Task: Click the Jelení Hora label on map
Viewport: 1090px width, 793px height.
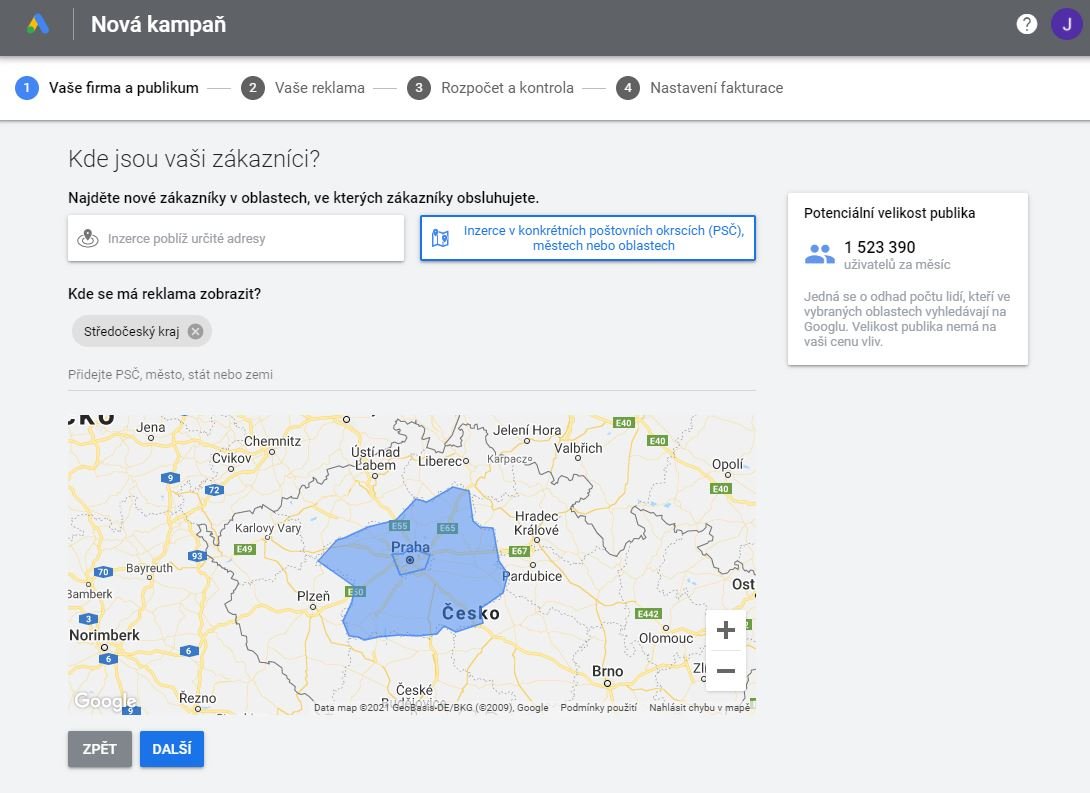Action: click(527, 430)
